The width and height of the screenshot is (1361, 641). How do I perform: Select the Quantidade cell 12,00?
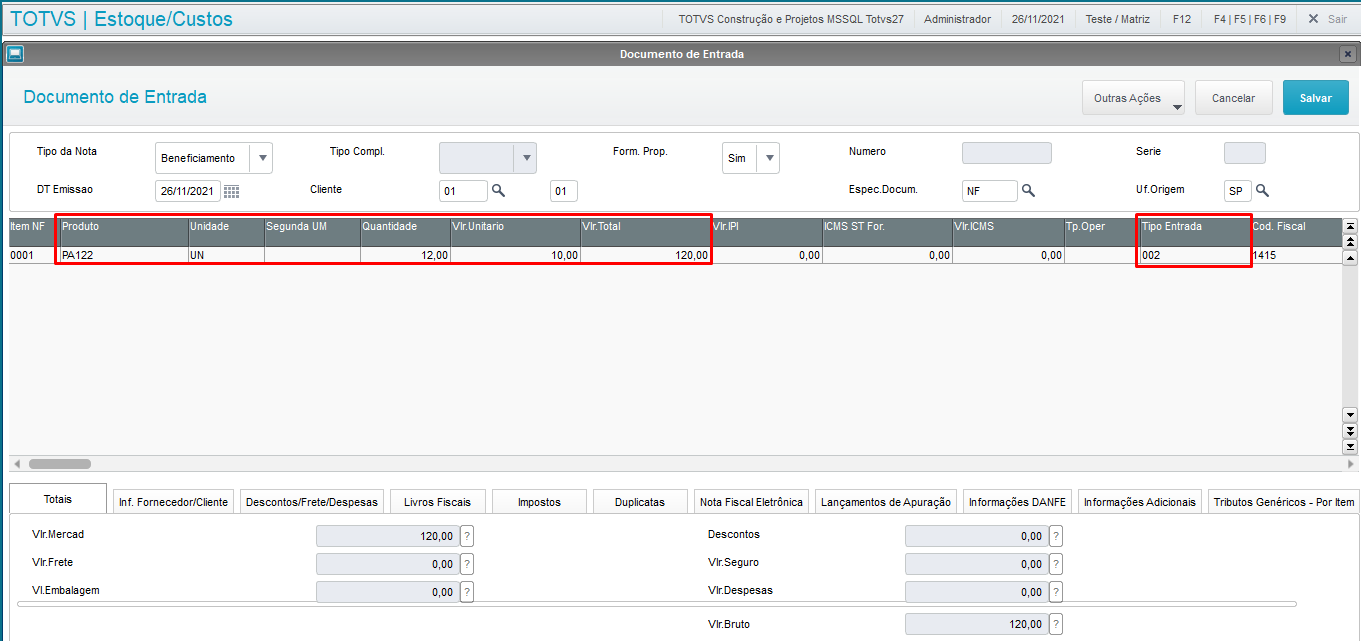405,256
